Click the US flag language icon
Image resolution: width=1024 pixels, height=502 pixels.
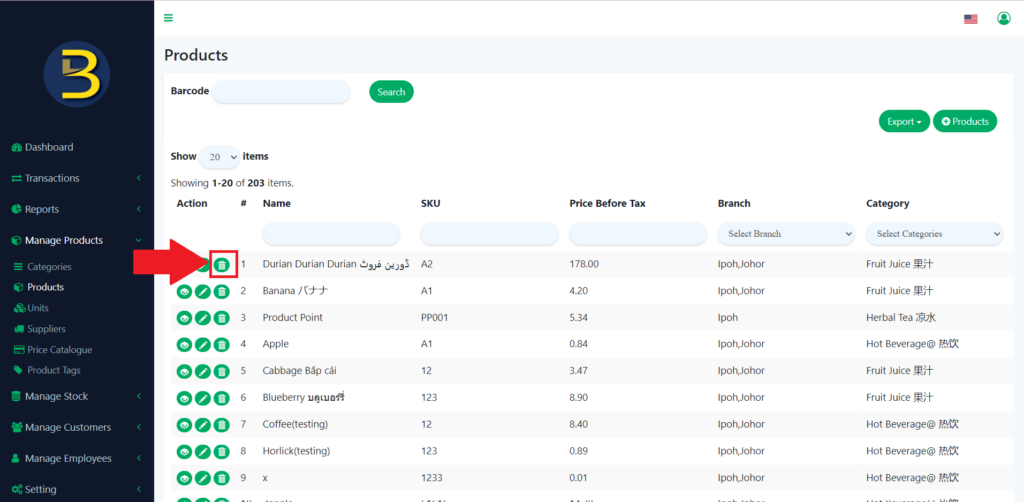[x=970, y=19]
